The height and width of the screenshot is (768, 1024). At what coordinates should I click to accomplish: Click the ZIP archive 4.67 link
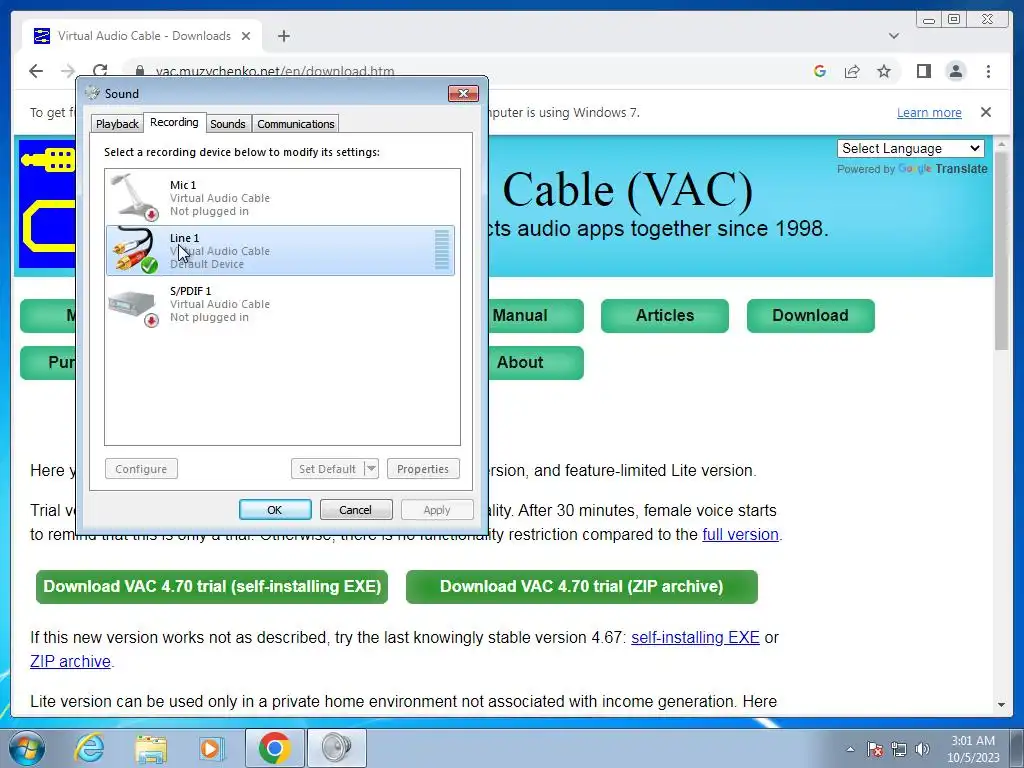pos(71,662)
